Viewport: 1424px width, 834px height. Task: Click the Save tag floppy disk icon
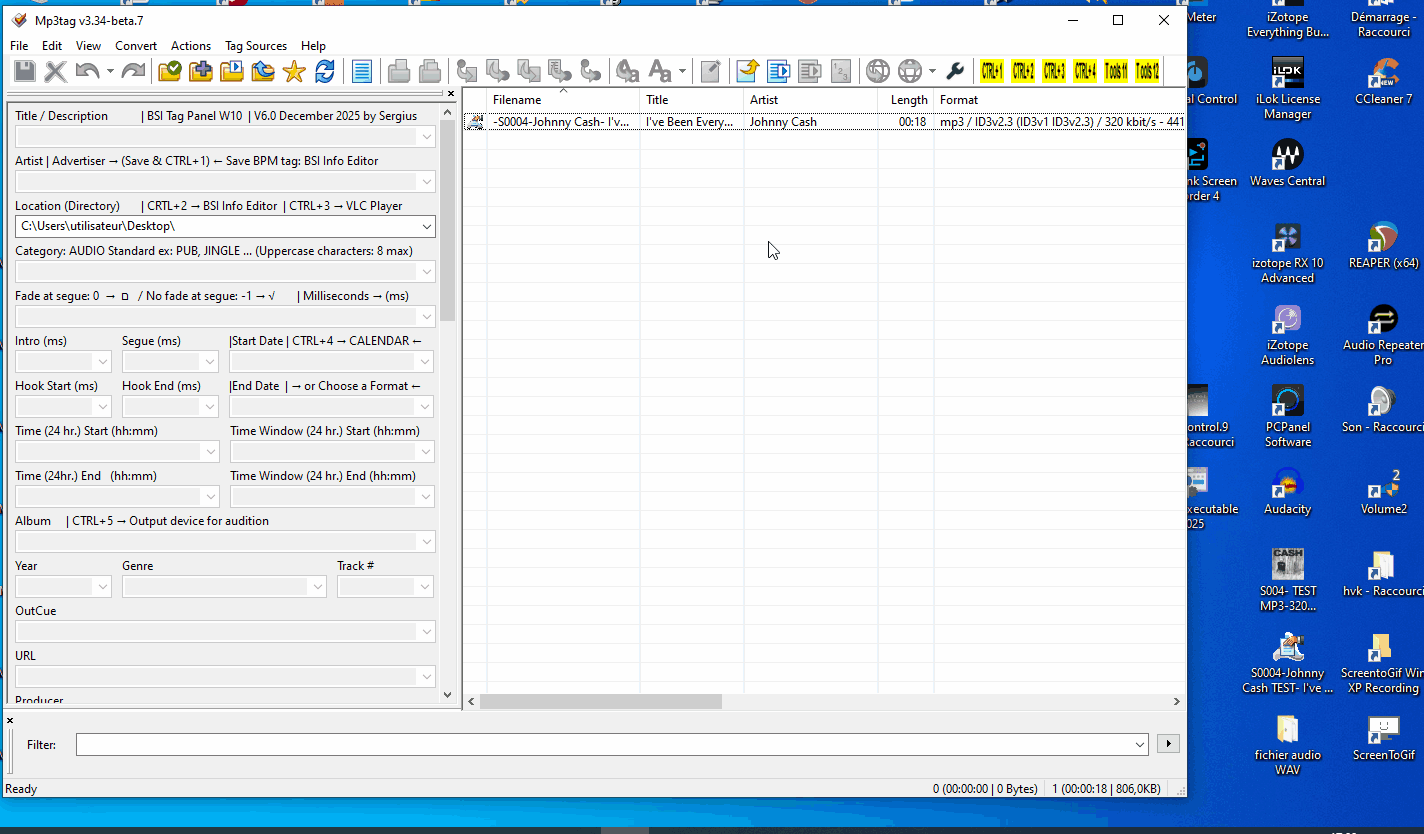tap(25, 71)
